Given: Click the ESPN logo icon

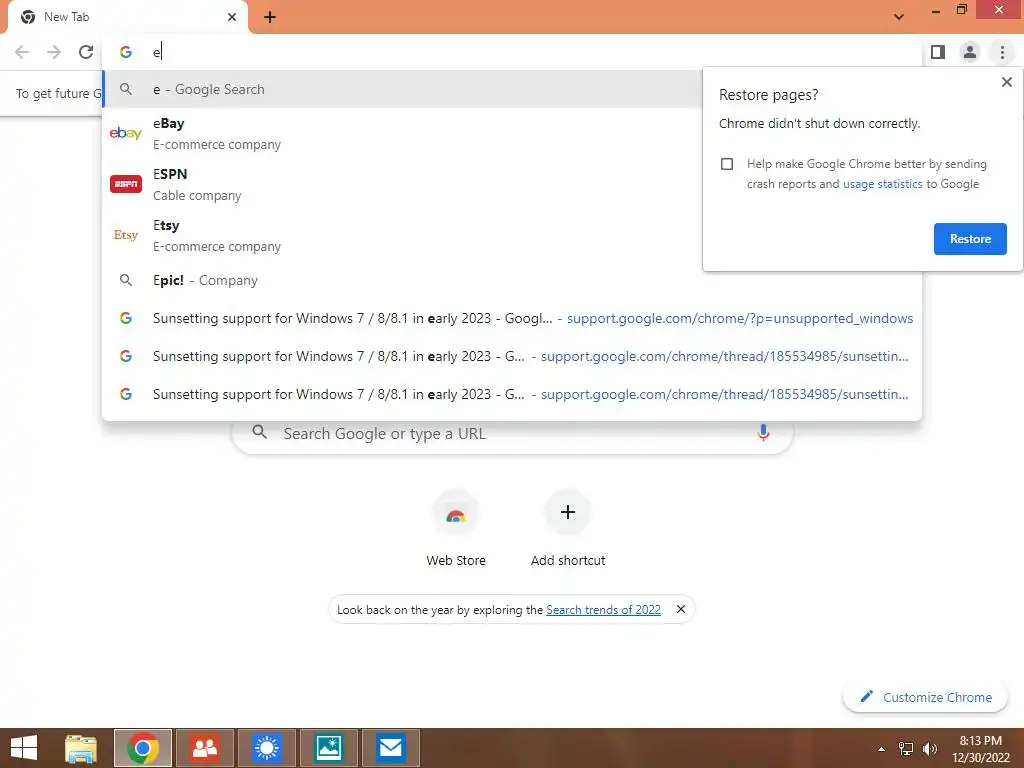Looking at the screenshot, I should [125, 184].
